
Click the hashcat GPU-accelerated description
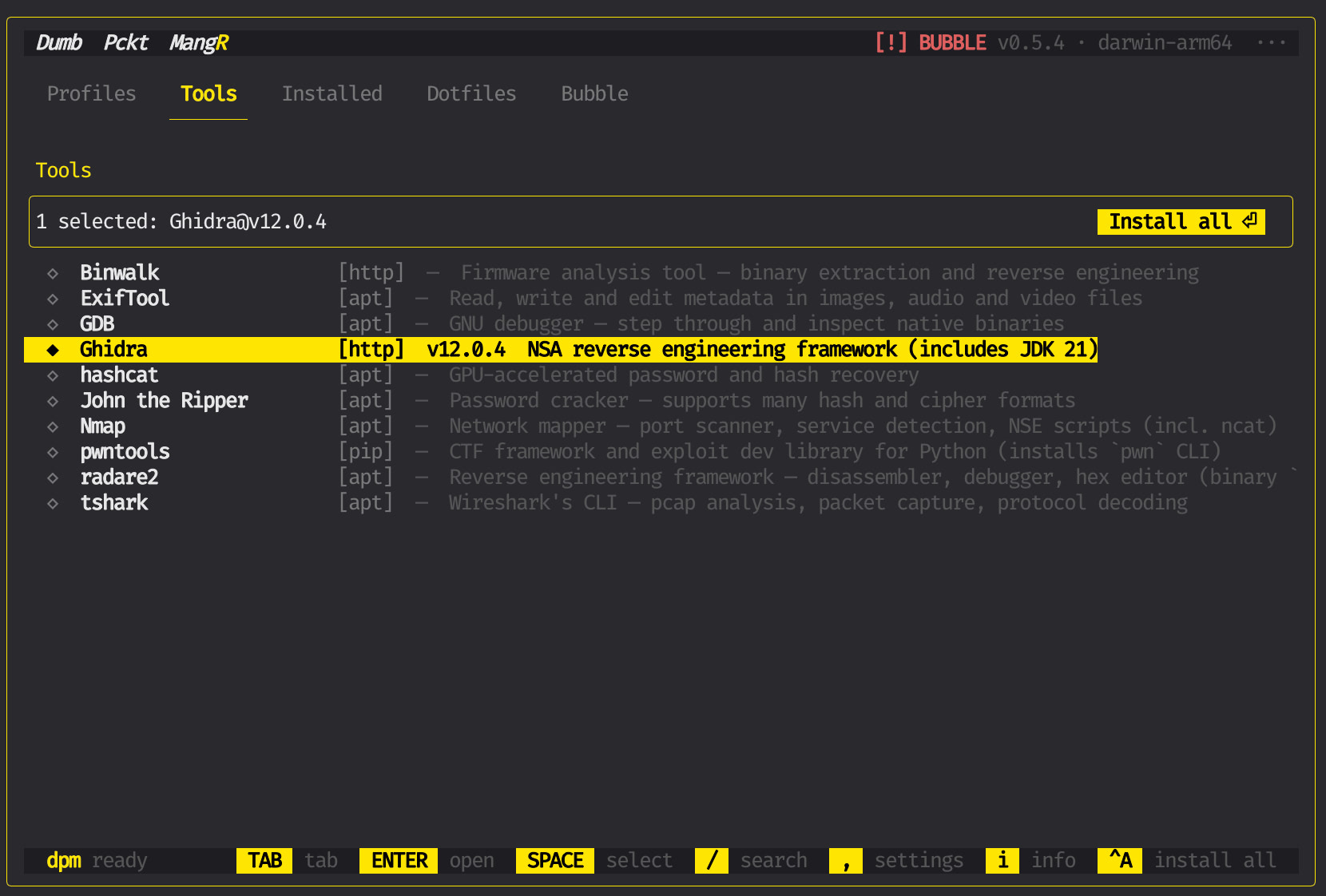pyautogui.click(x=684, y=375)
